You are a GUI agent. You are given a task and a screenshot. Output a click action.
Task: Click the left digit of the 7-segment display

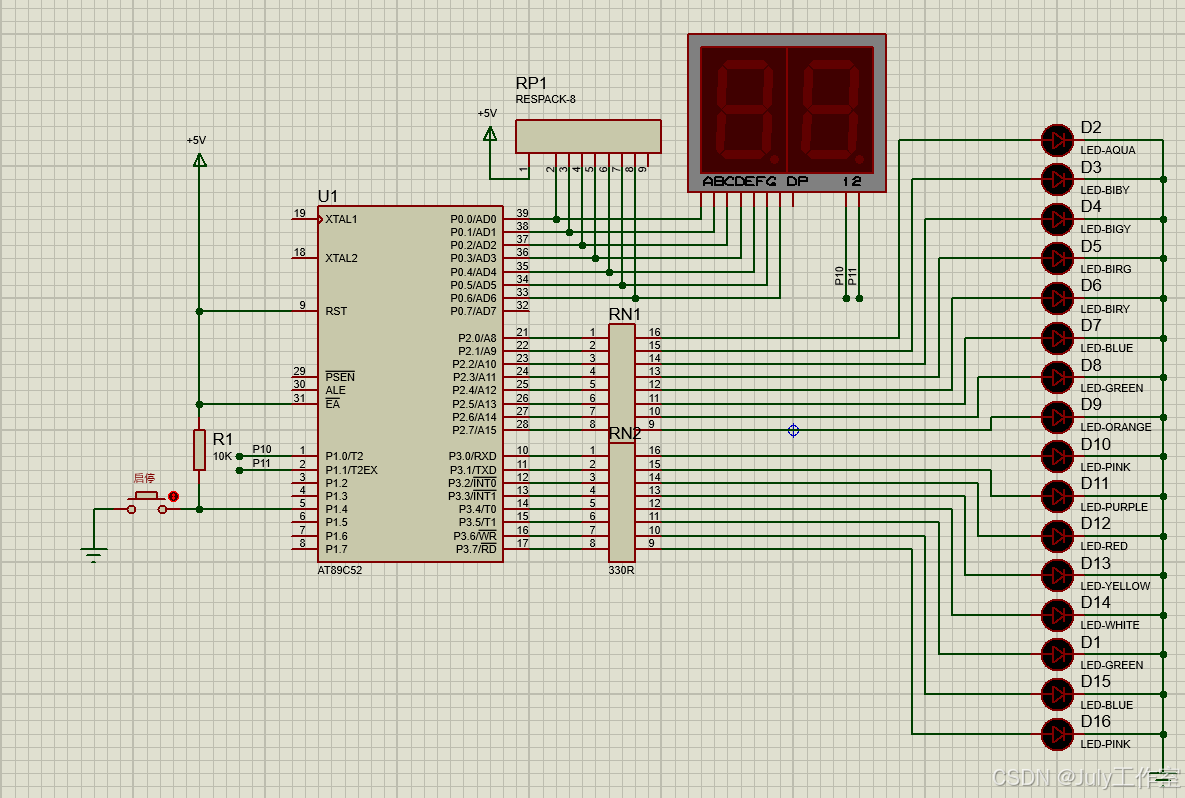(x=744, y=110)
